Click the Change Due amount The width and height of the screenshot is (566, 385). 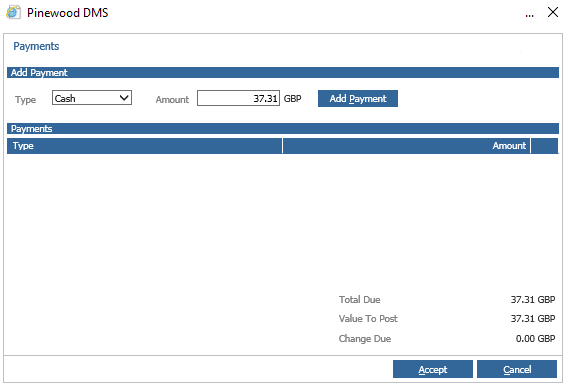point(535,338)
